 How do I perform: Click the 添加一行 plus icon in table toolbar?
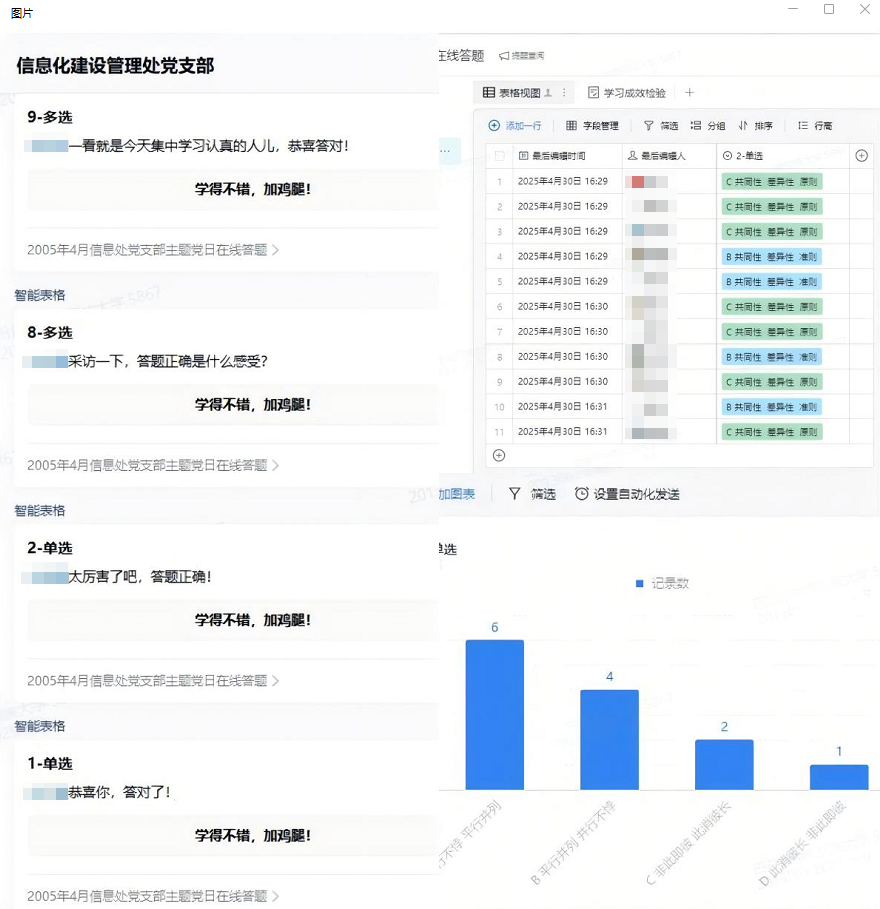coord(494,126)
